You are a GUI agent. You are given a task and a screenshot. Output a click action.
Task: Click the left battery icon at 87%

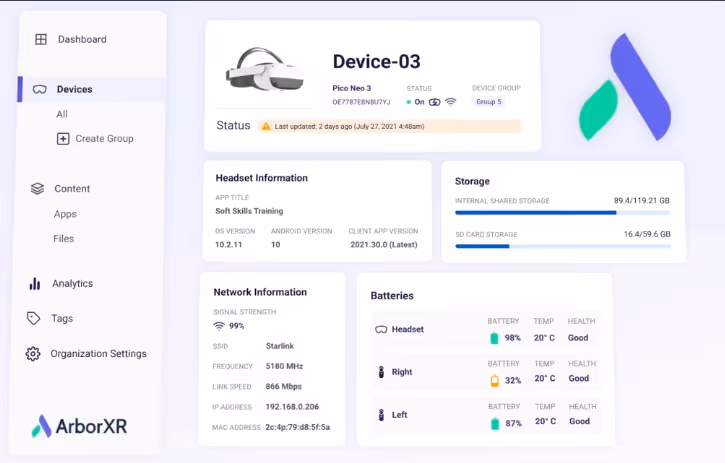point(495,423)
